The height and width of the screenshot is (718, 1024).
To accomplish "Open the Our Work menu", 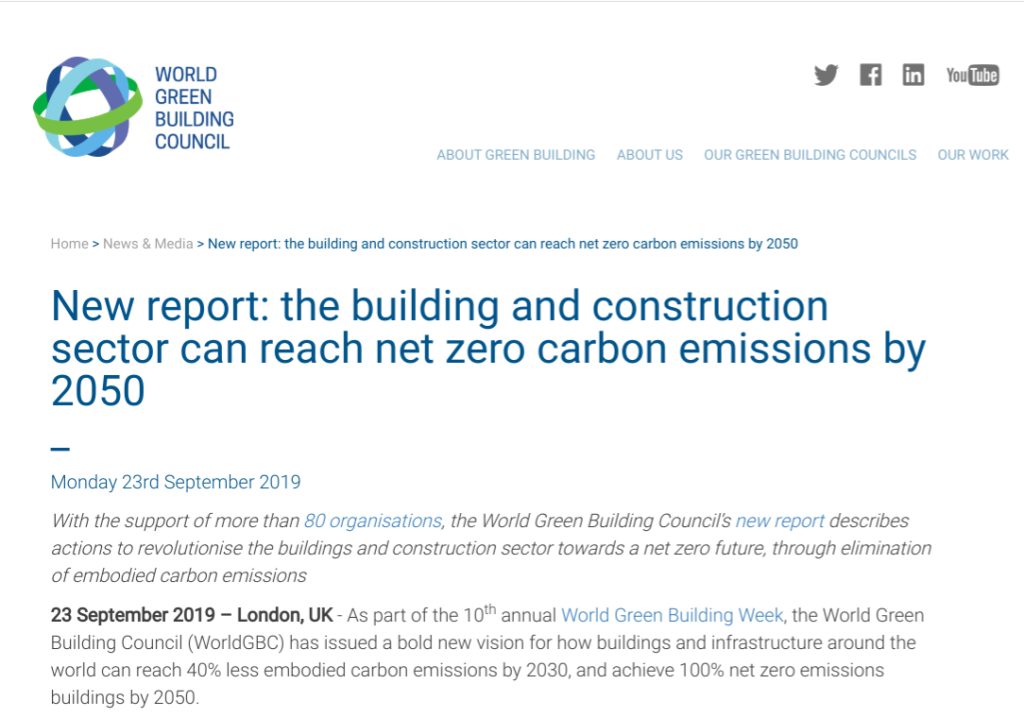I will coord(973,155).
